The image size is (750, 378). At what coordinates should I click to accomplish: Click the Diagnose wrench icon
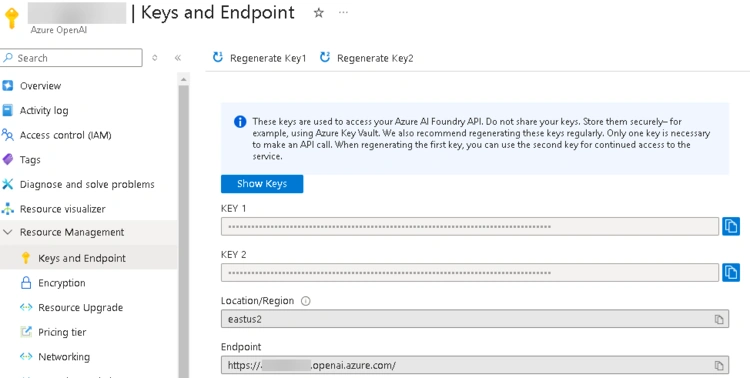[x=7, y=184]
